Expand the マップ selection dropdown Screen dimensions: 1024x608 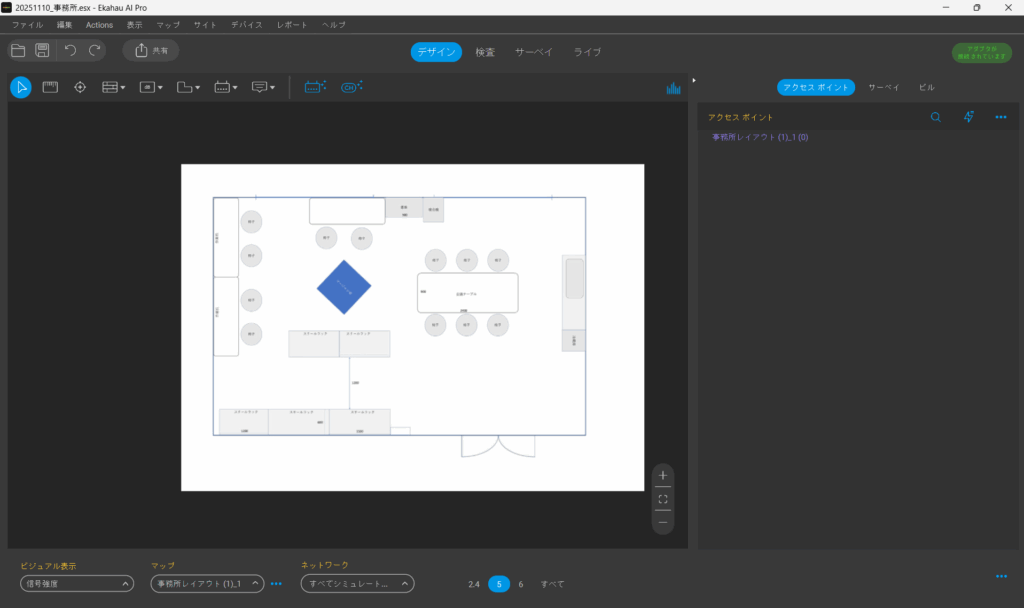click(207, 584)
